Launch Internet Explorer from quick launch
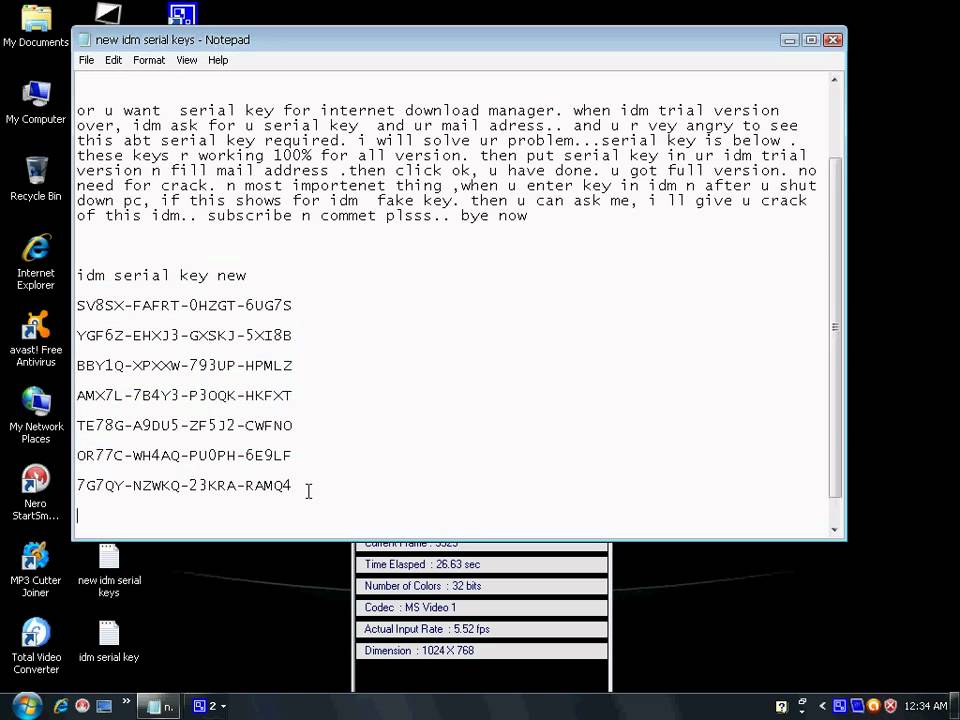The width and height of the screenshot is (960, 720). [x=61, y=706]
